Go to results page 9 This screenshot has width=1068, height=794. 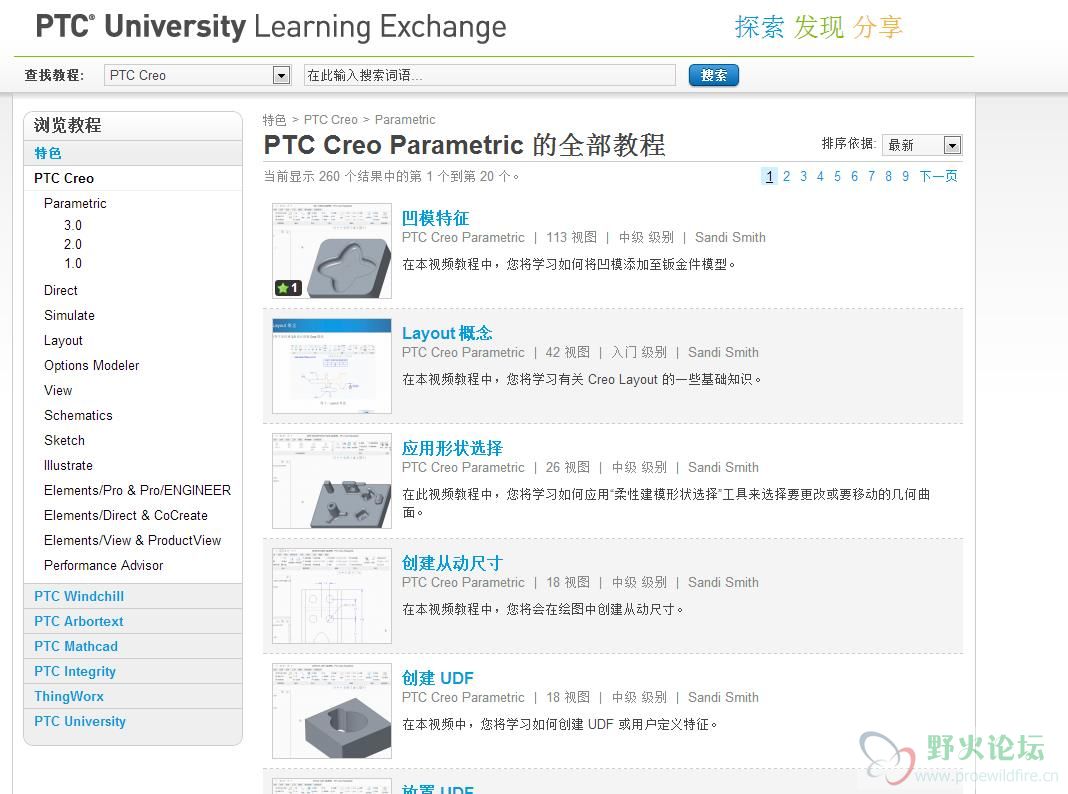(x=905, y=176)
